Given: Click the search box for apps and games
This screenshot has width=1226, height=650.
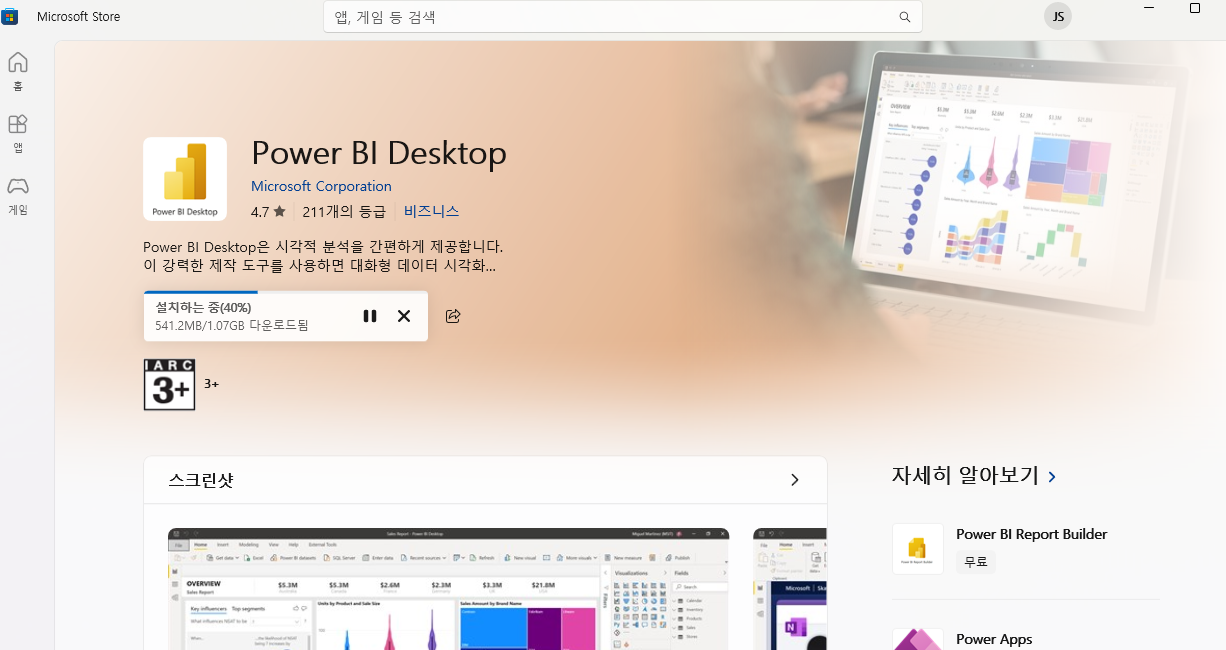Looking at the screenshot, I should click(x=623, y=17).
